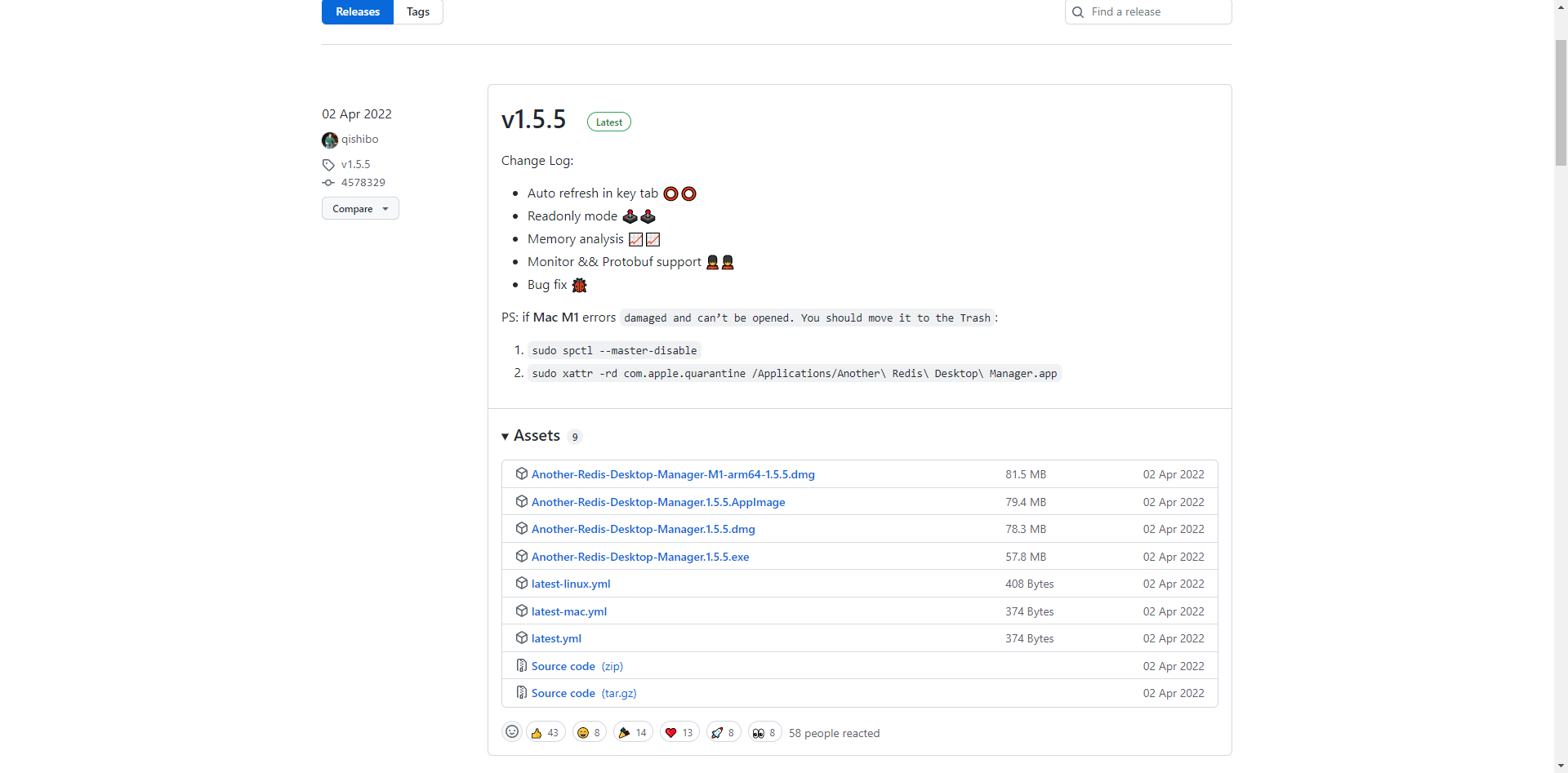Toggle the heart reaction
The height and width of the screenshot is (773, 1568).
point(679,733)
